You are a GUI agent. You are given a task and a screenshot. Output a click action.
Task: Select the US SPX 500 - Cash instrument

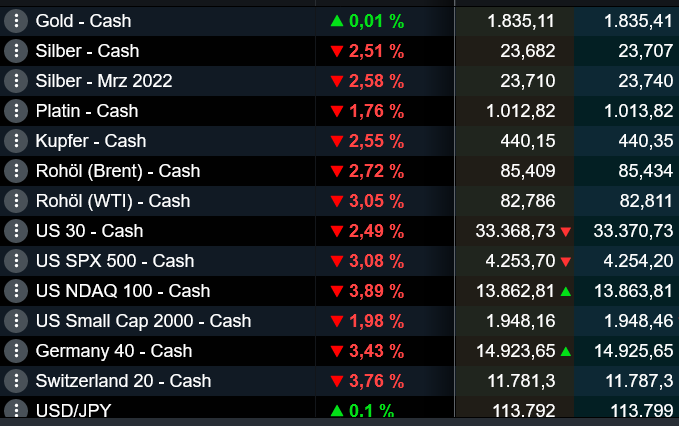click(114, 261)
